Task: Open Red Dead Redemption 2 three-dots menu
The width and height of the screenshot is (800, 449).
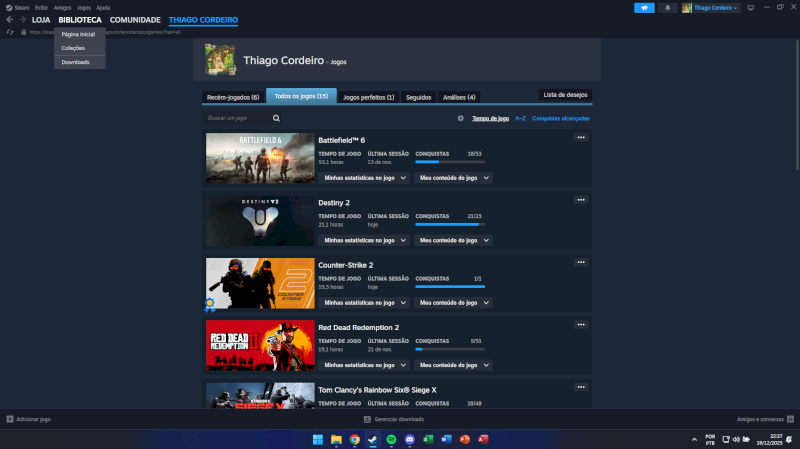Action: [580, 324]
